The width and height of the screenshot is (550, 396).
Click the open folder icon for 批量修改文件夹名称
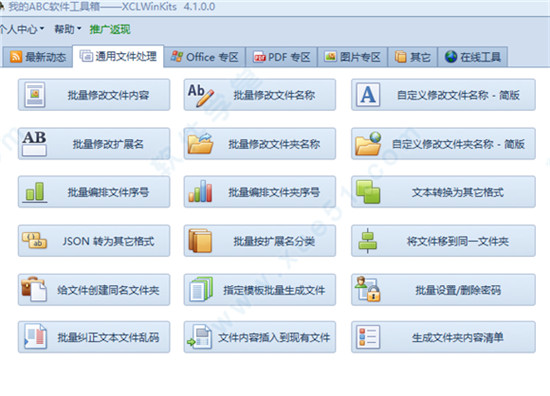200,143
